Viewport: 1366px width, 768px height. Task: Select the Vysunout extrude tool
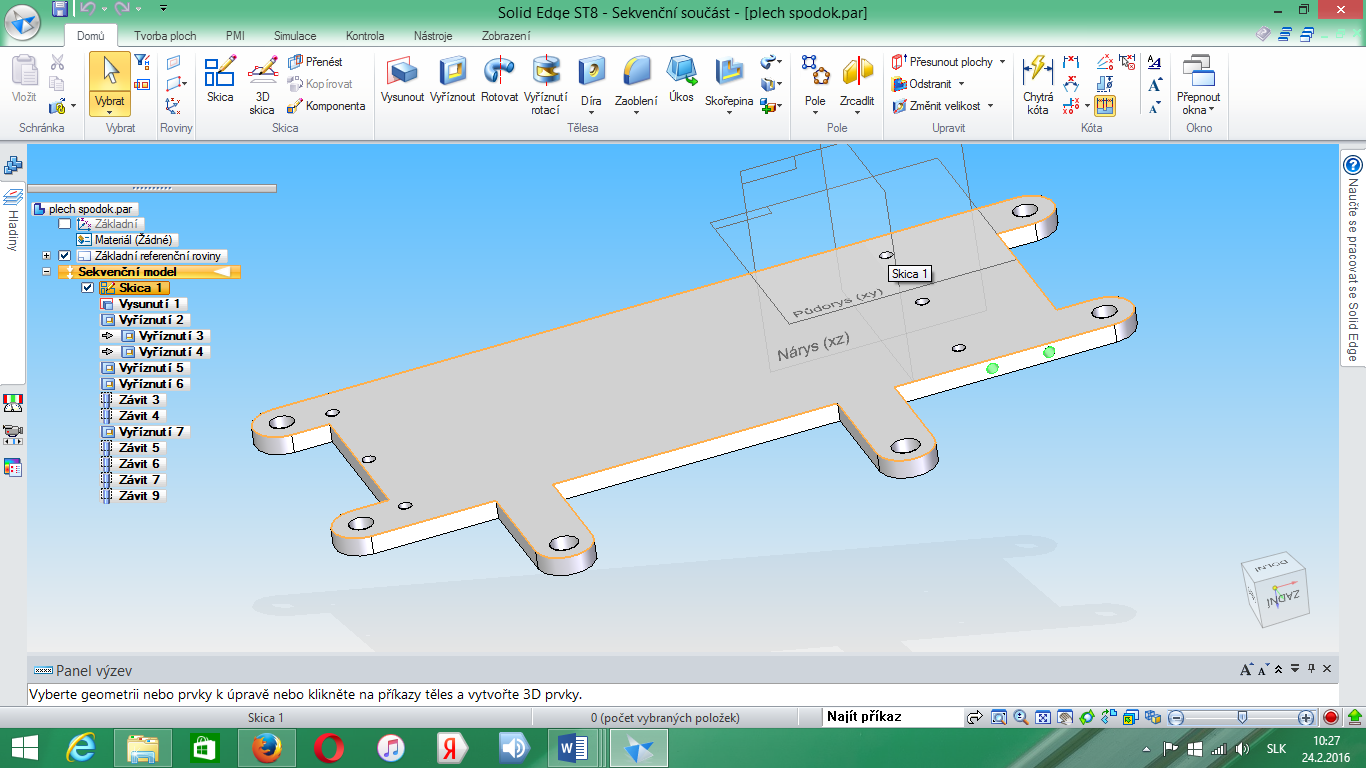pos(402,80)
